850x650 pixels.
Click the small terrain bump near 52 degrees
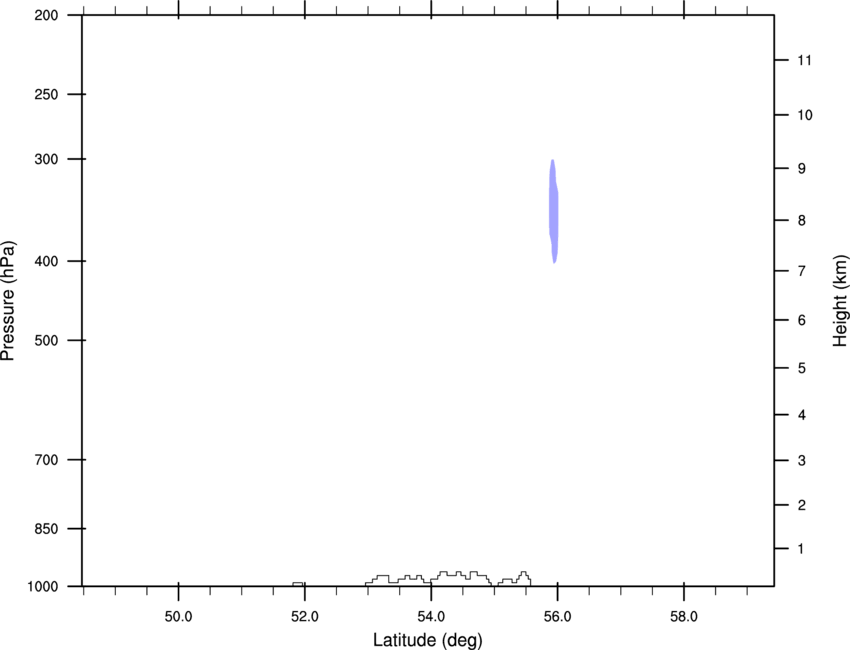pyautogui.click(x=298, y=584)
